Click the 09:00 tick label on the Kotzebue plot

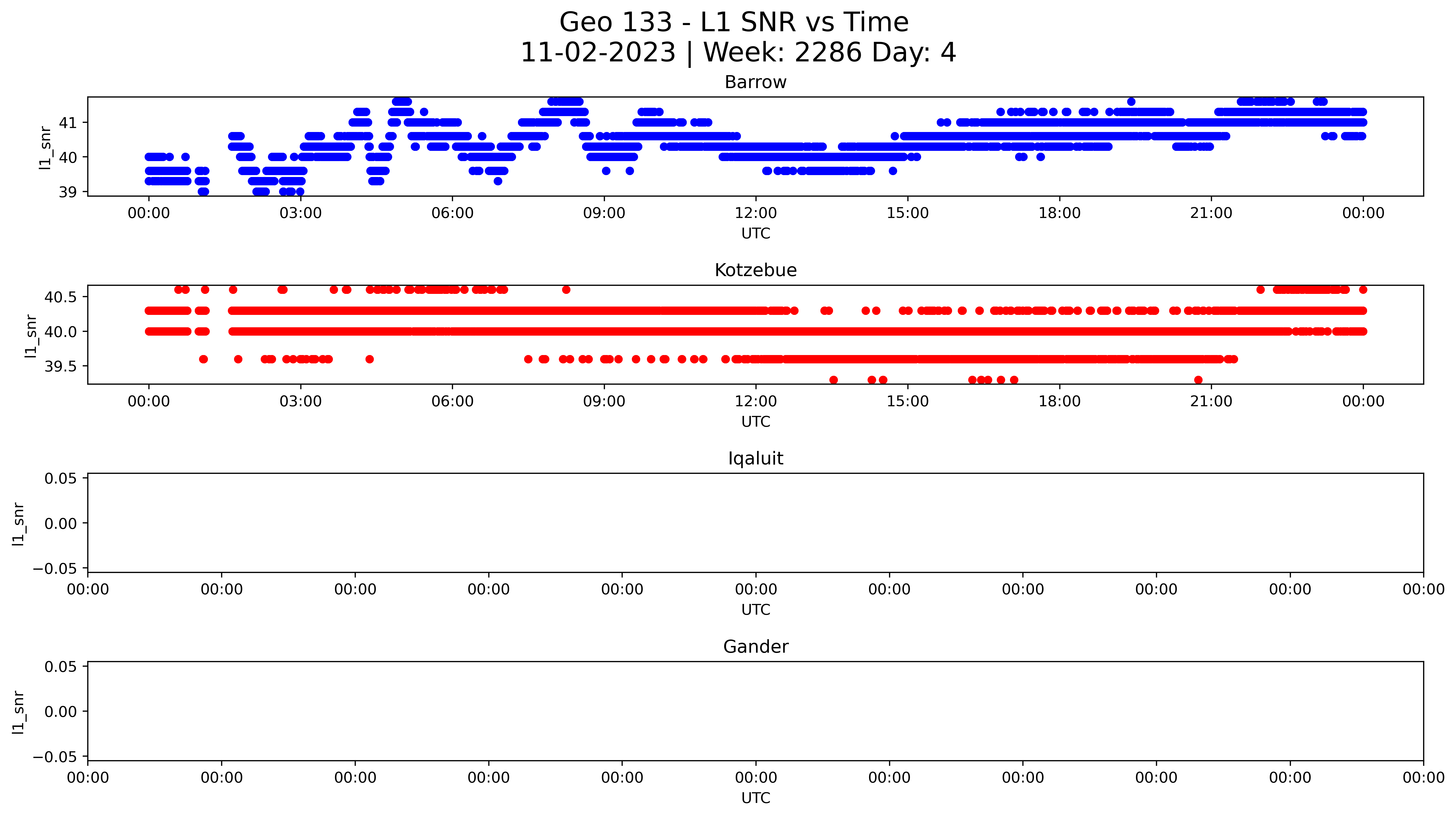[604, 402]
